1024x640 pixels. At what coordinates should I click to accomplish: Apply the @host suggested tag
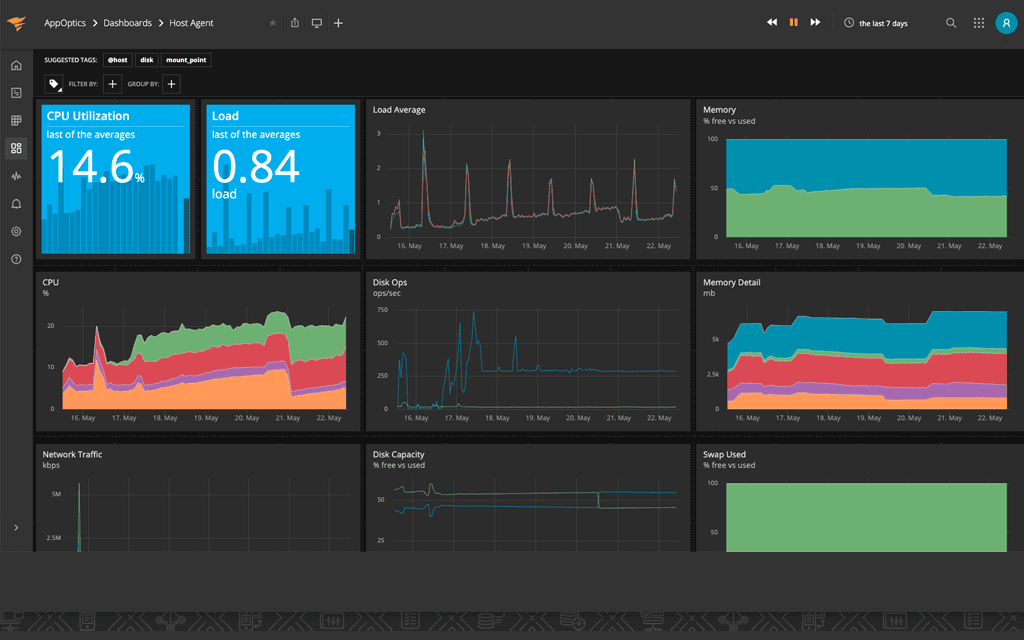[x=117, y=60]
